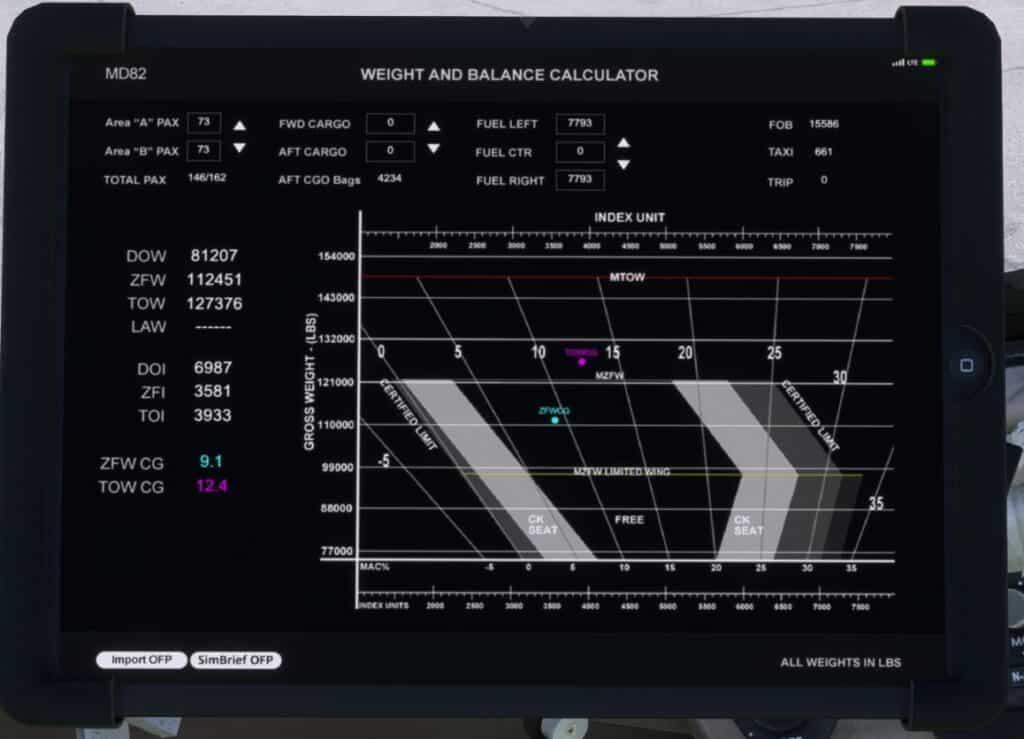Screen dimensions: 1024x739
Task: Increase cargo with the up arrow
Action: tap(433, 126)
